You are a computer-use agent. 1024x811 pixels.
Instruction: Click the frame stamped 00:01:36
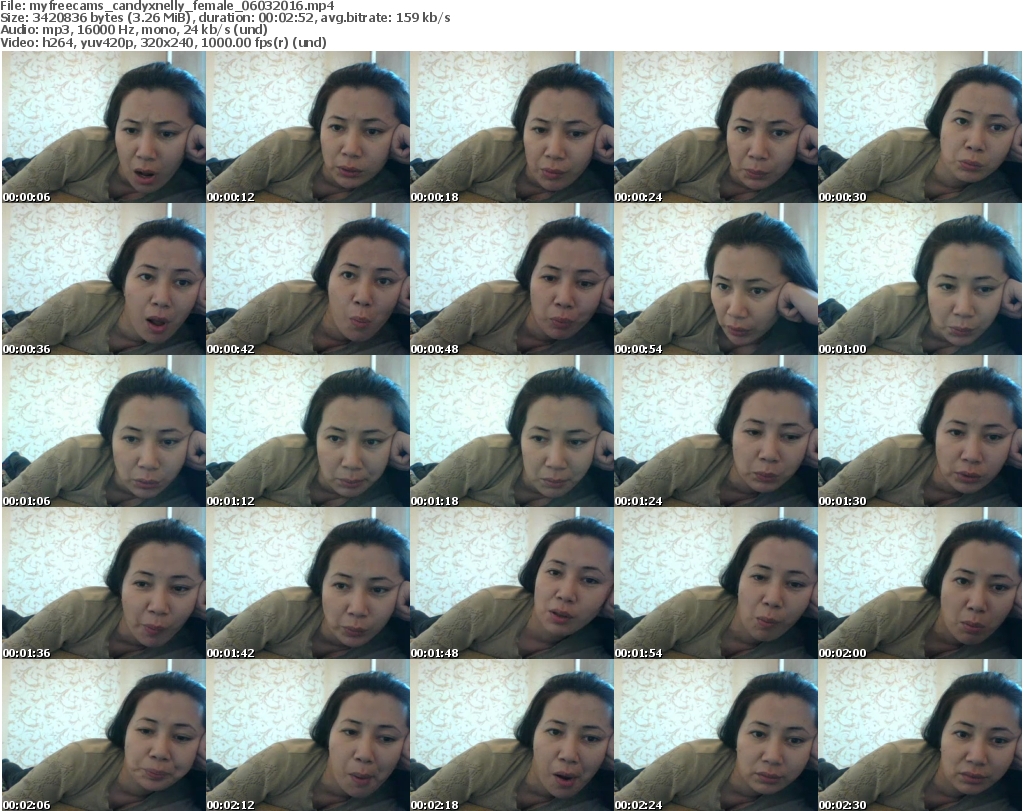pos(103,584)
